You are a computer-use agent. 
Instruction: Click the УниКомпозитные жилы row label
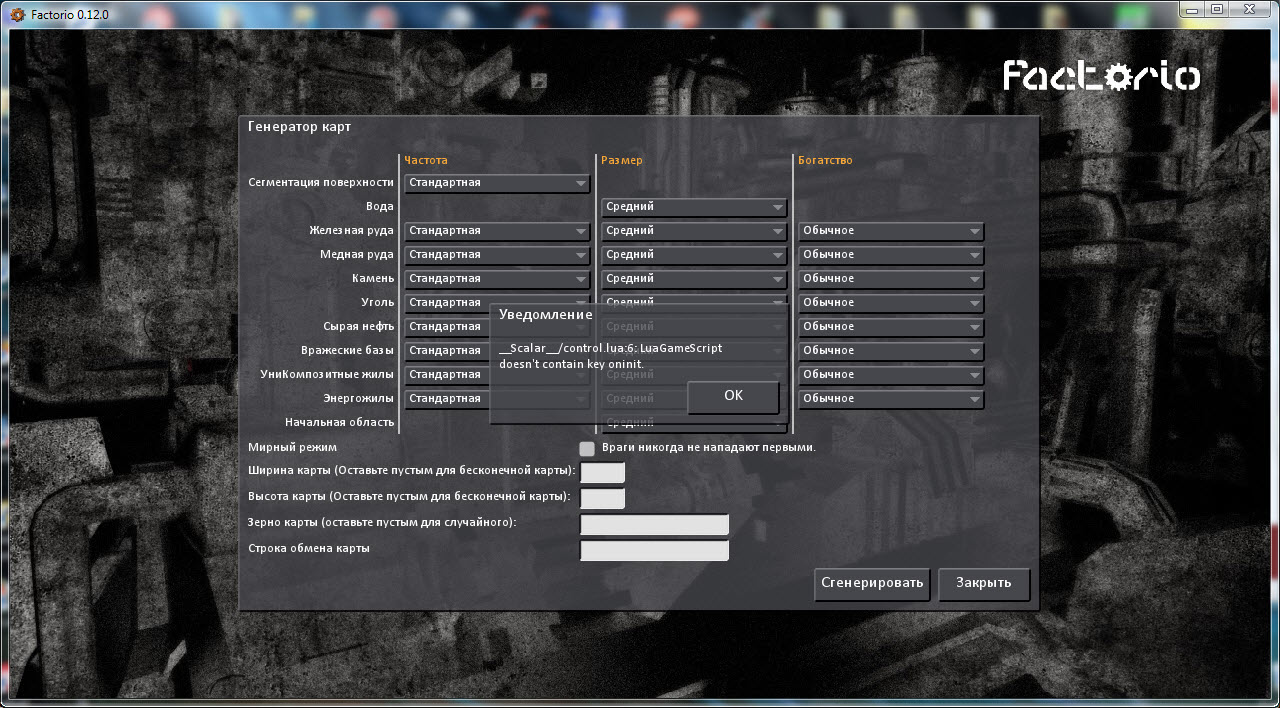(327, 375)
